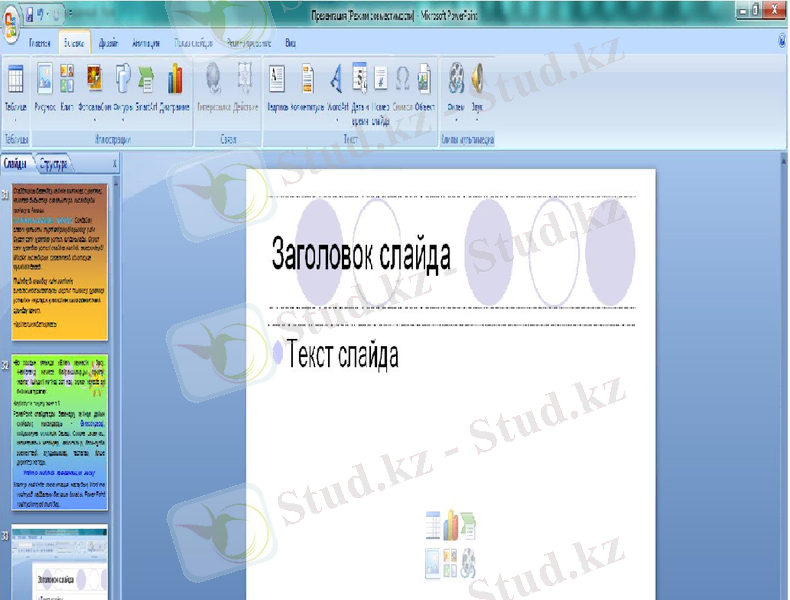Expand the WordArt dropdown arrow
Screen dimensions: 790x600
coord(337,120)
